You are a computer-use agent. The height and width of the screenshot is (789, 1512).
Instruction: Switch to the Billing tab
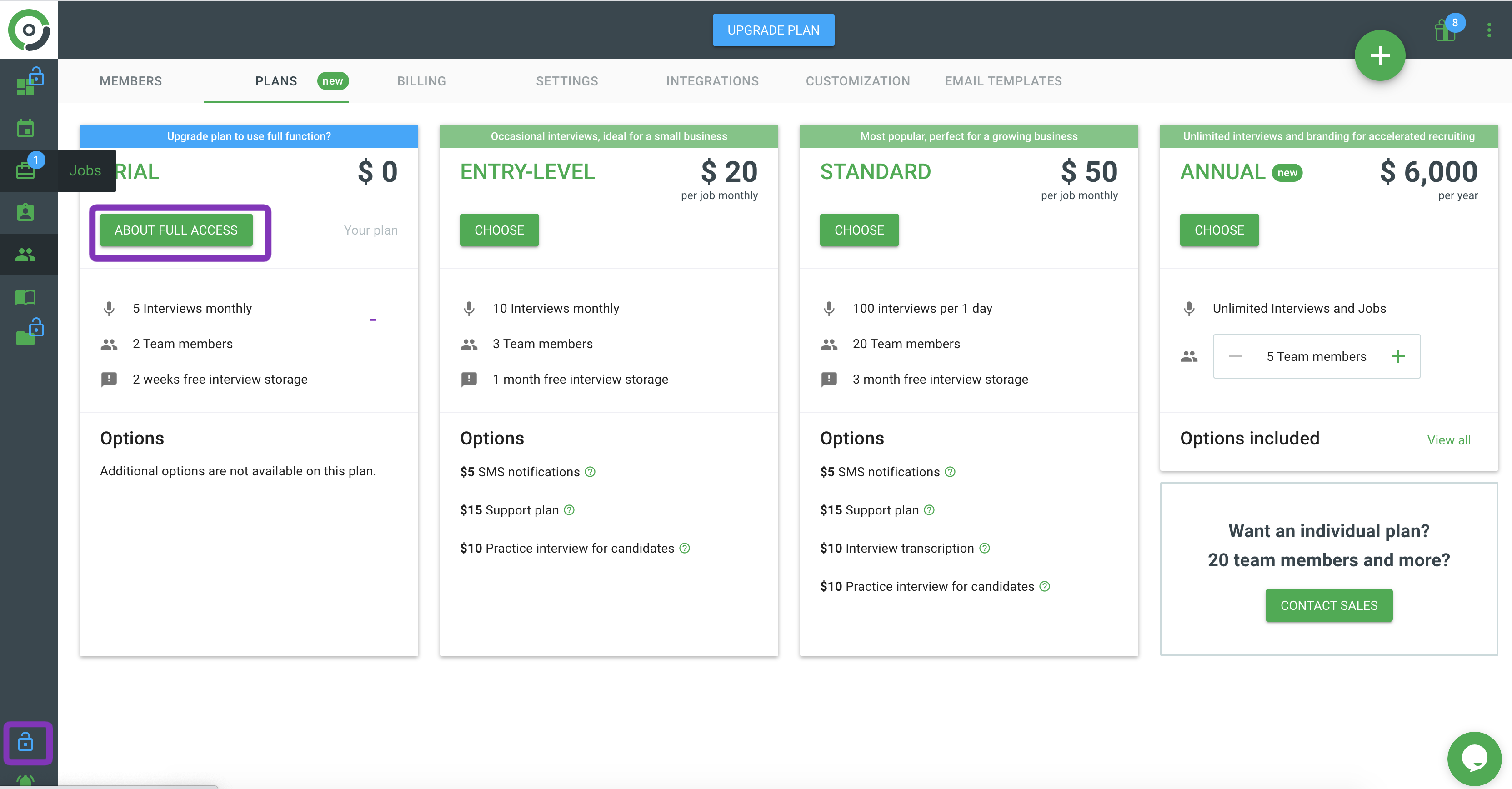421,81
